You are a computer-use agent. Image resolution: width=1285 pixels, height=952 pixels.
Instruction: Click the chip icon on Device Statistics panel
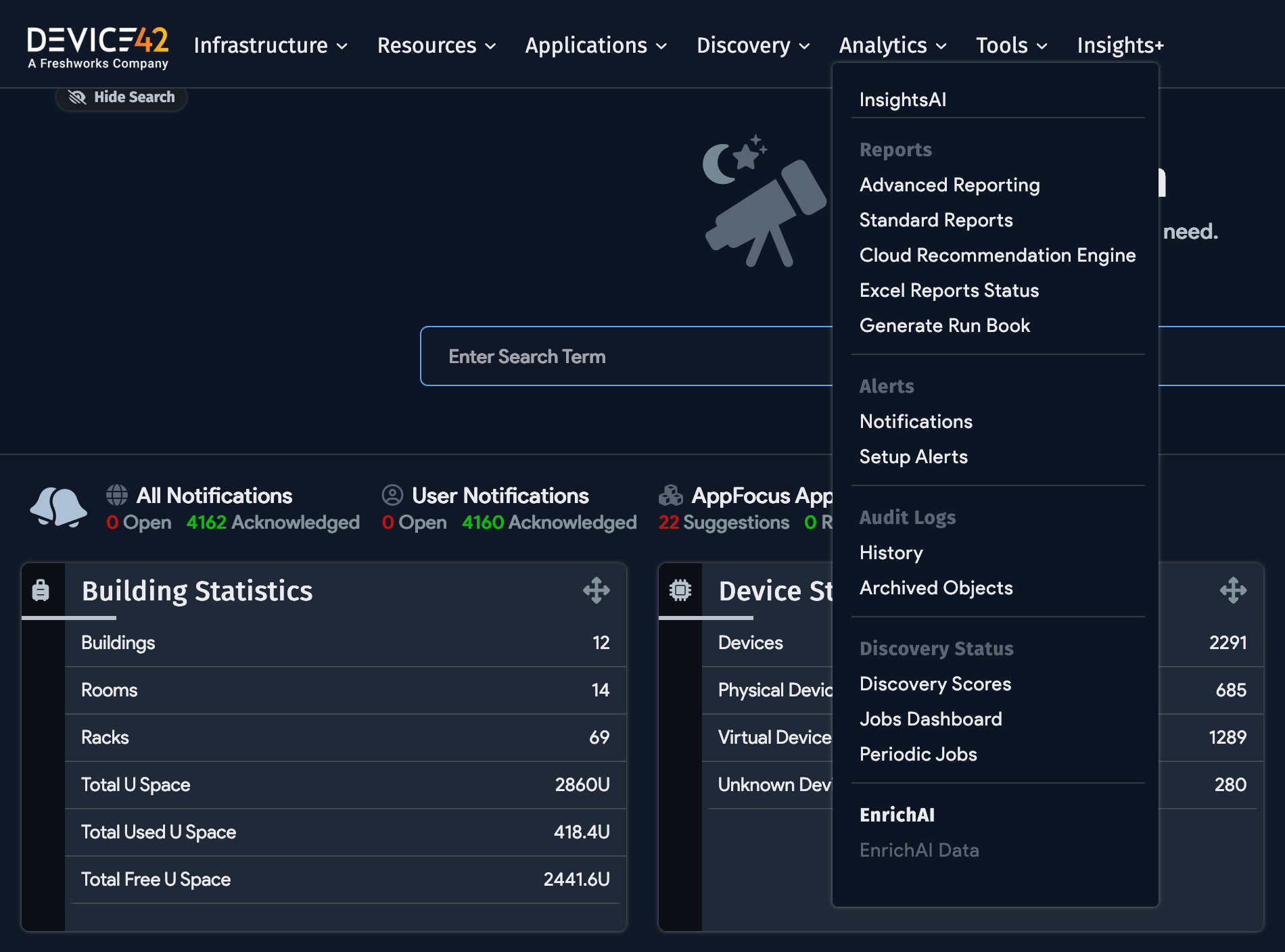680,590
